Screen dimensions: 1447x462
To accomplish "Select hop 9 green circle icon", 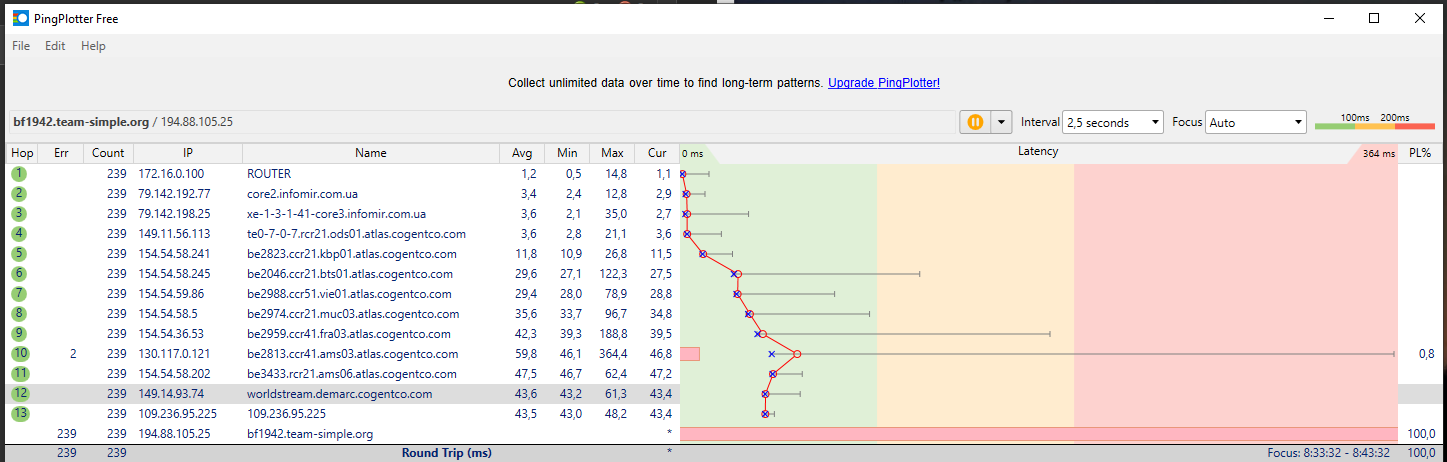I will (x=20, y=333).
